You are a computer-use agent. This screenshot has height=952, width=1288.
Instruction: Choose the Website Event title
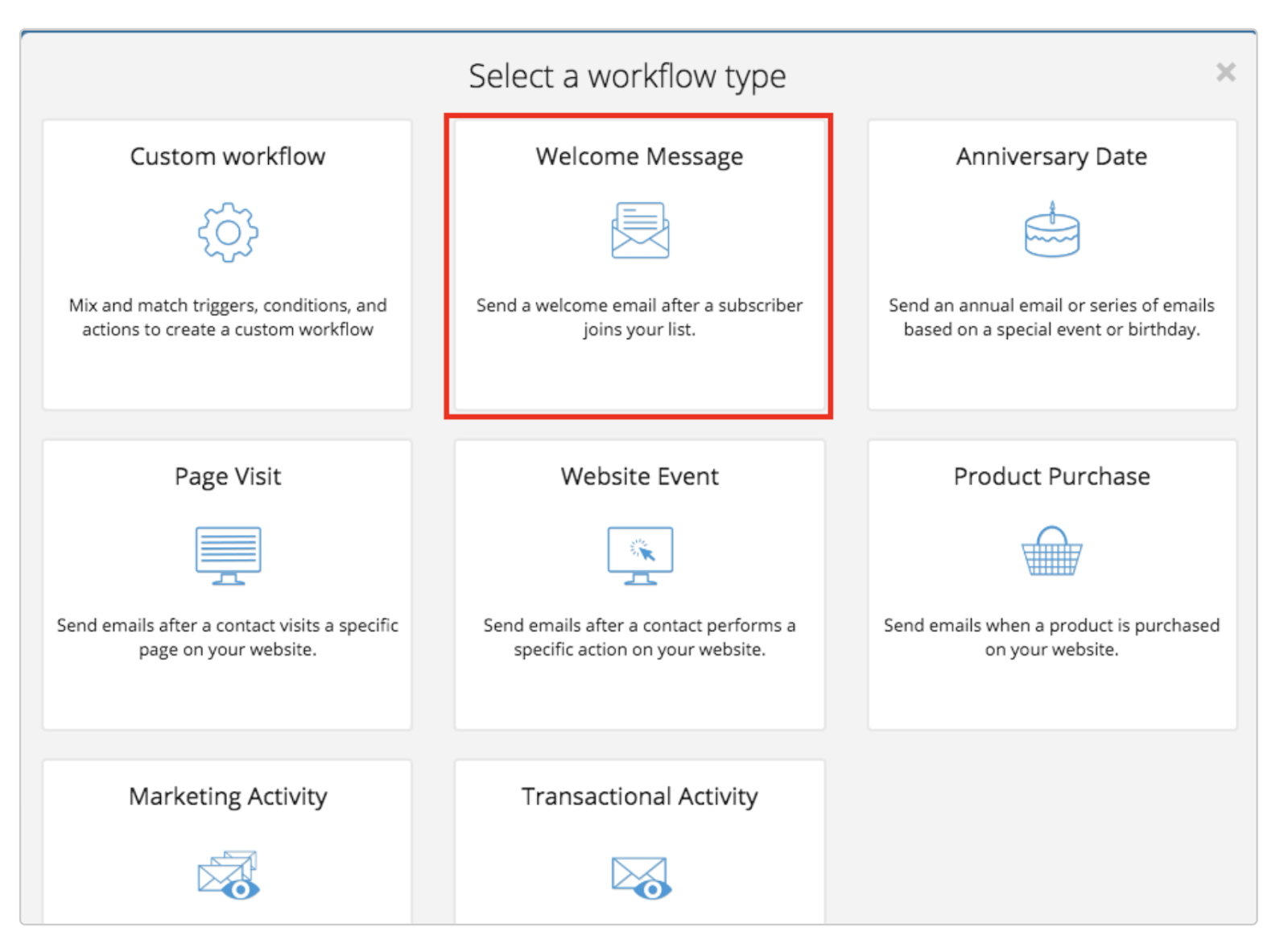[640, 476]
